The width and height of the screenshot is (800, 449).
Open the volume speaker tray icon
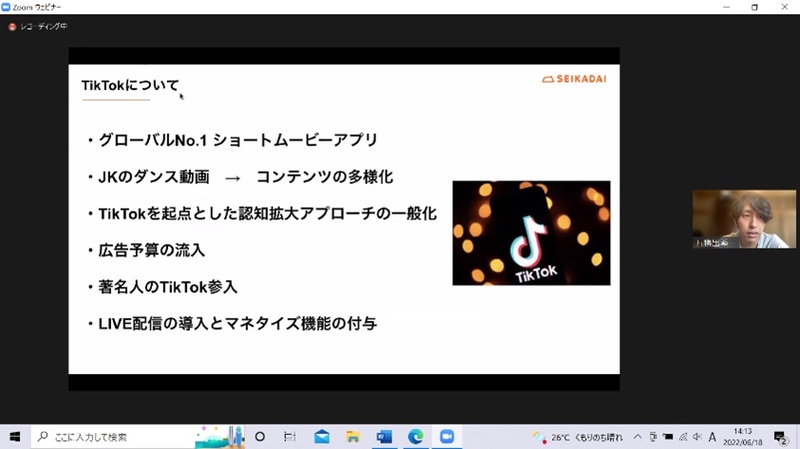point(697,437)
